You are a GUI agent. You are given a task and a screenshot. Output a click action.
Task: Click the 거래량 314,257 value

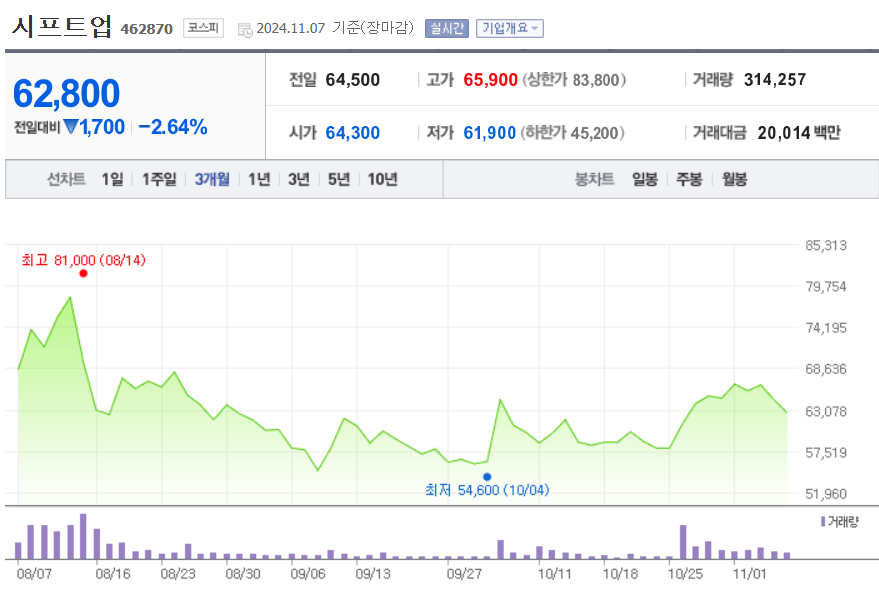(x=775, y=80)
